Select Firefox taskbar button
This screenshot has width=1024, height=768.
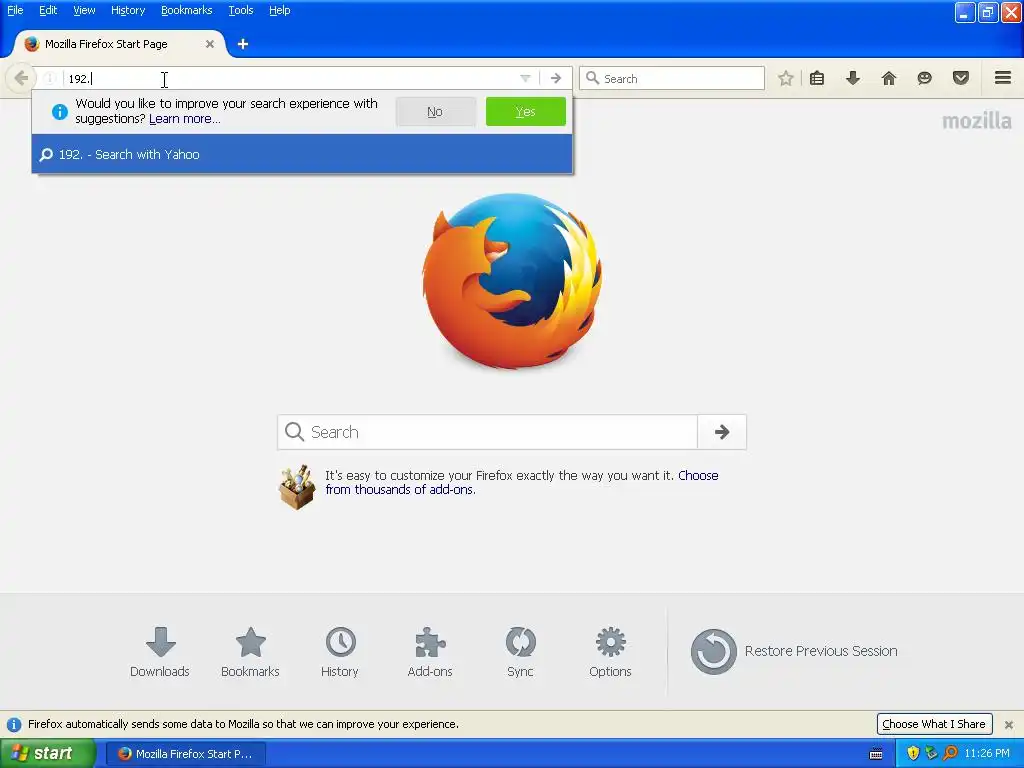pyautogui.click(x=185, y=754)
